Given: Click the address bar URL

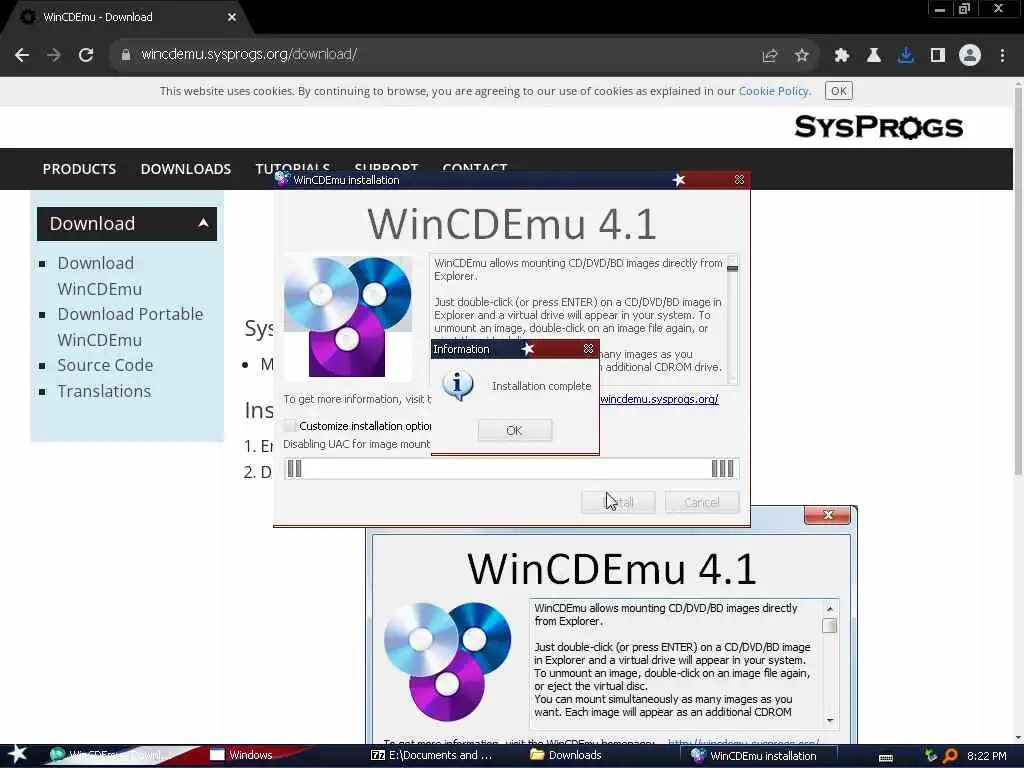Looking at the screenshot, I should [249, 54].
